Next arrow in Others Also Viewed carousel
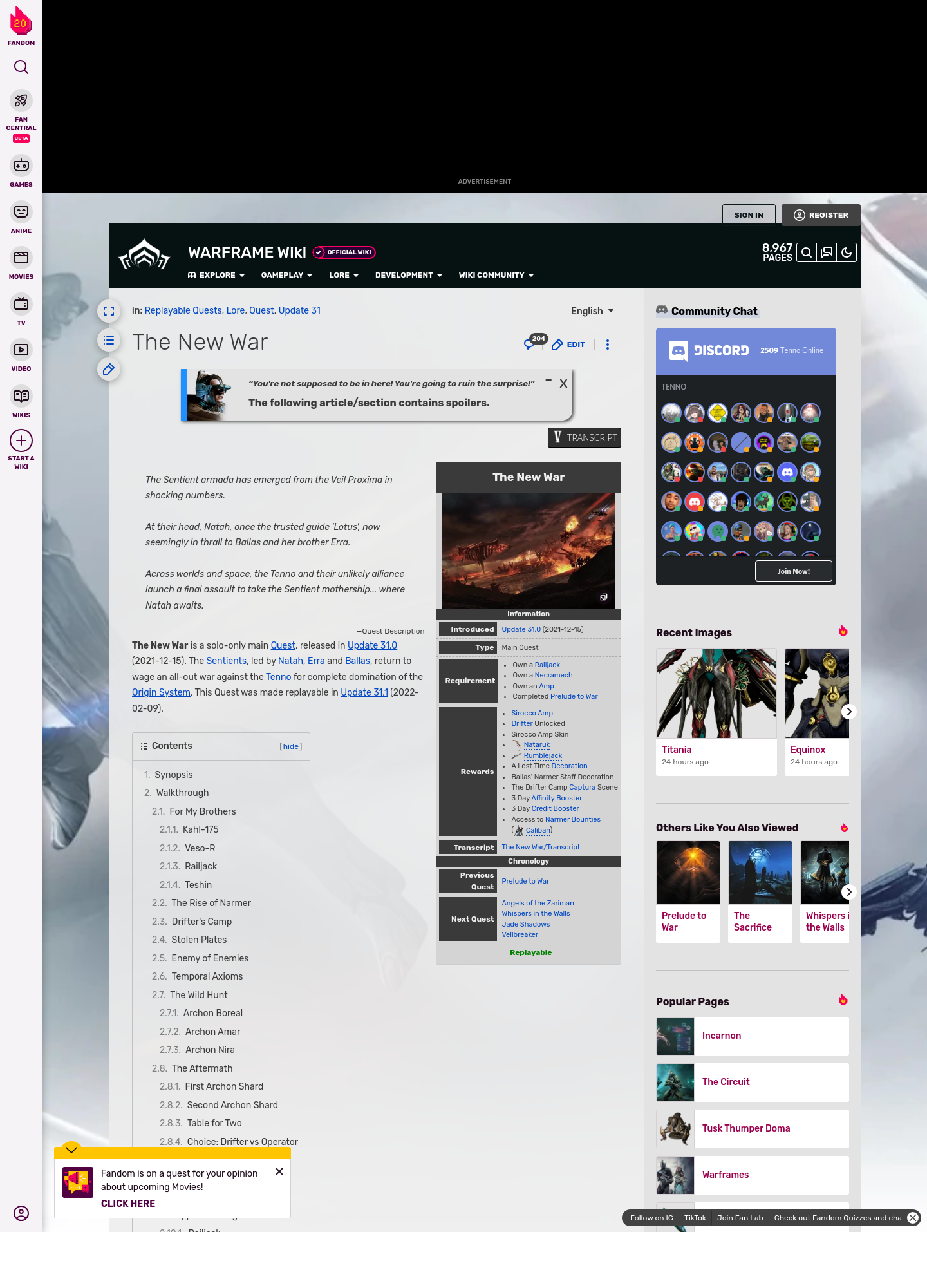 848,892
